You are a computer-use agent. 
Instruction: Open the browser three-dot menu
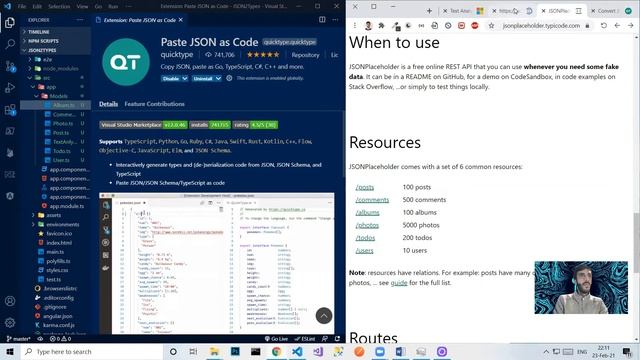tap(354, 26)
